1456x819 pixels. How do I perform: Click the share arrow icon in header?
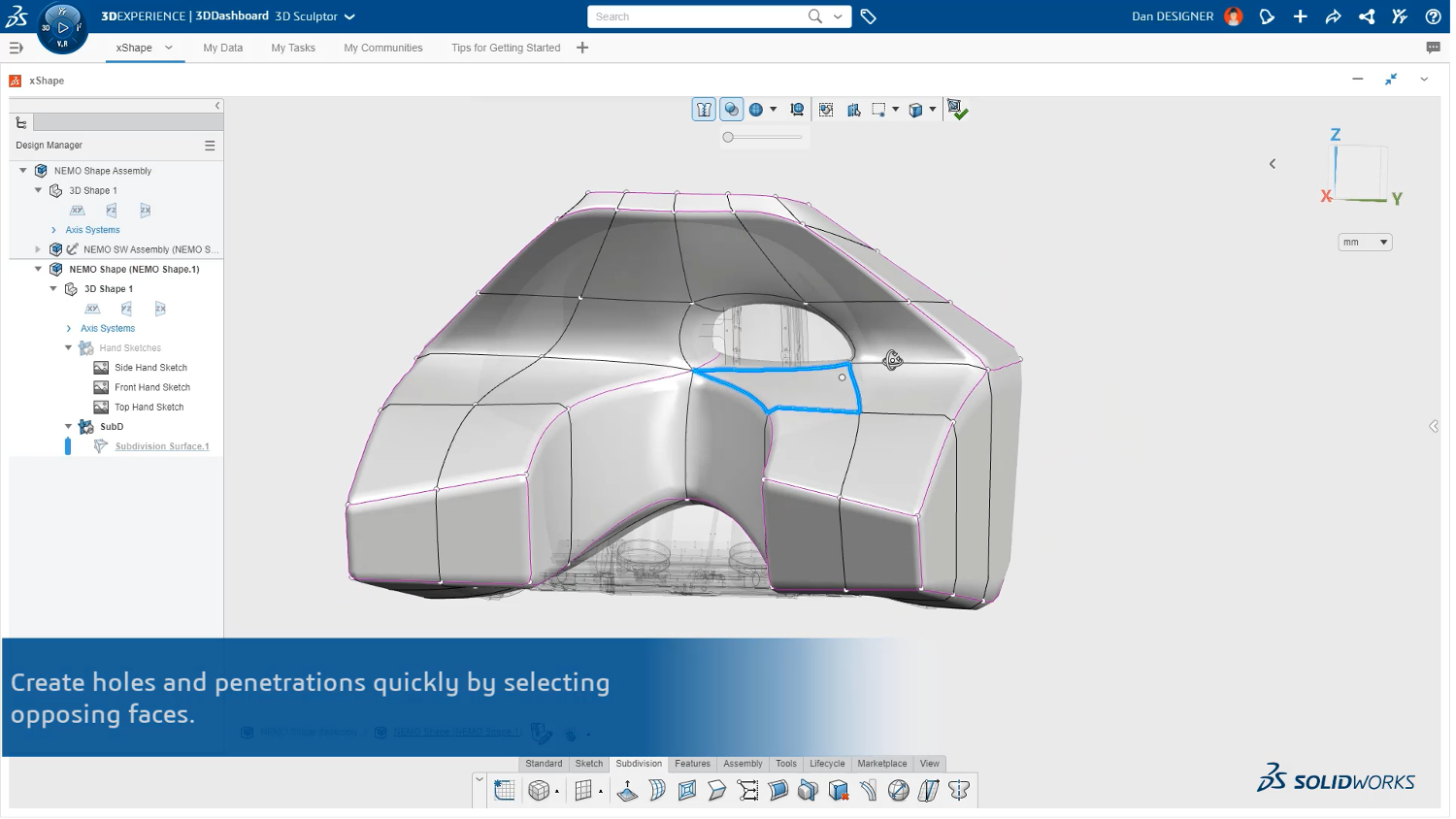tap(1333, 16)
